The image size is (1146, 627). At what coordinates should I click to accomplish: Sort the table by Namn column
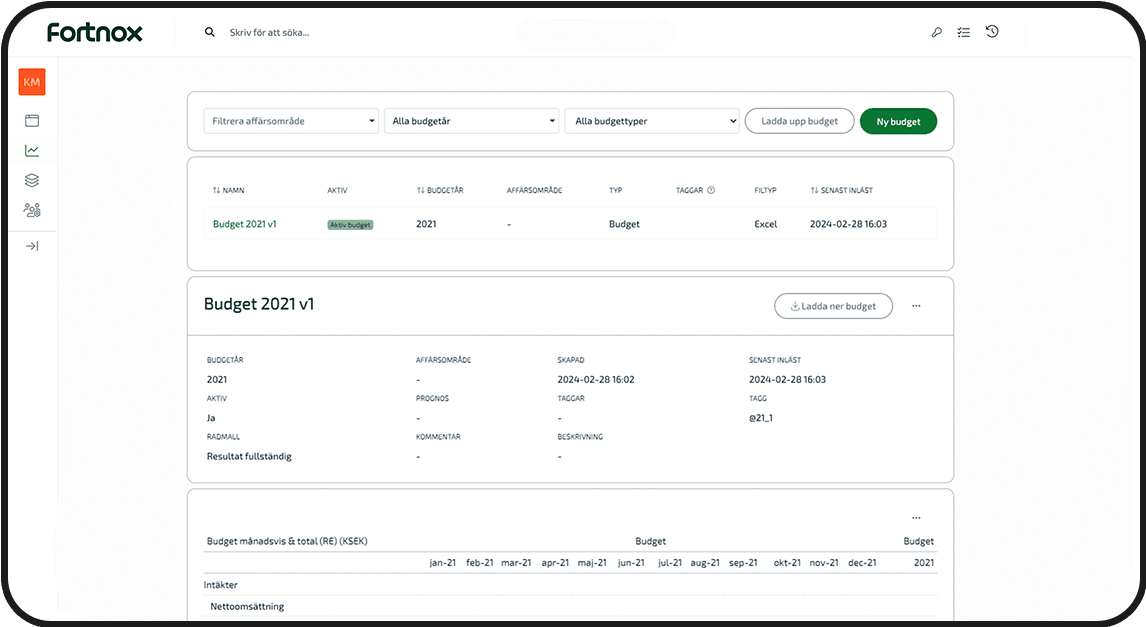click(229, 190)
